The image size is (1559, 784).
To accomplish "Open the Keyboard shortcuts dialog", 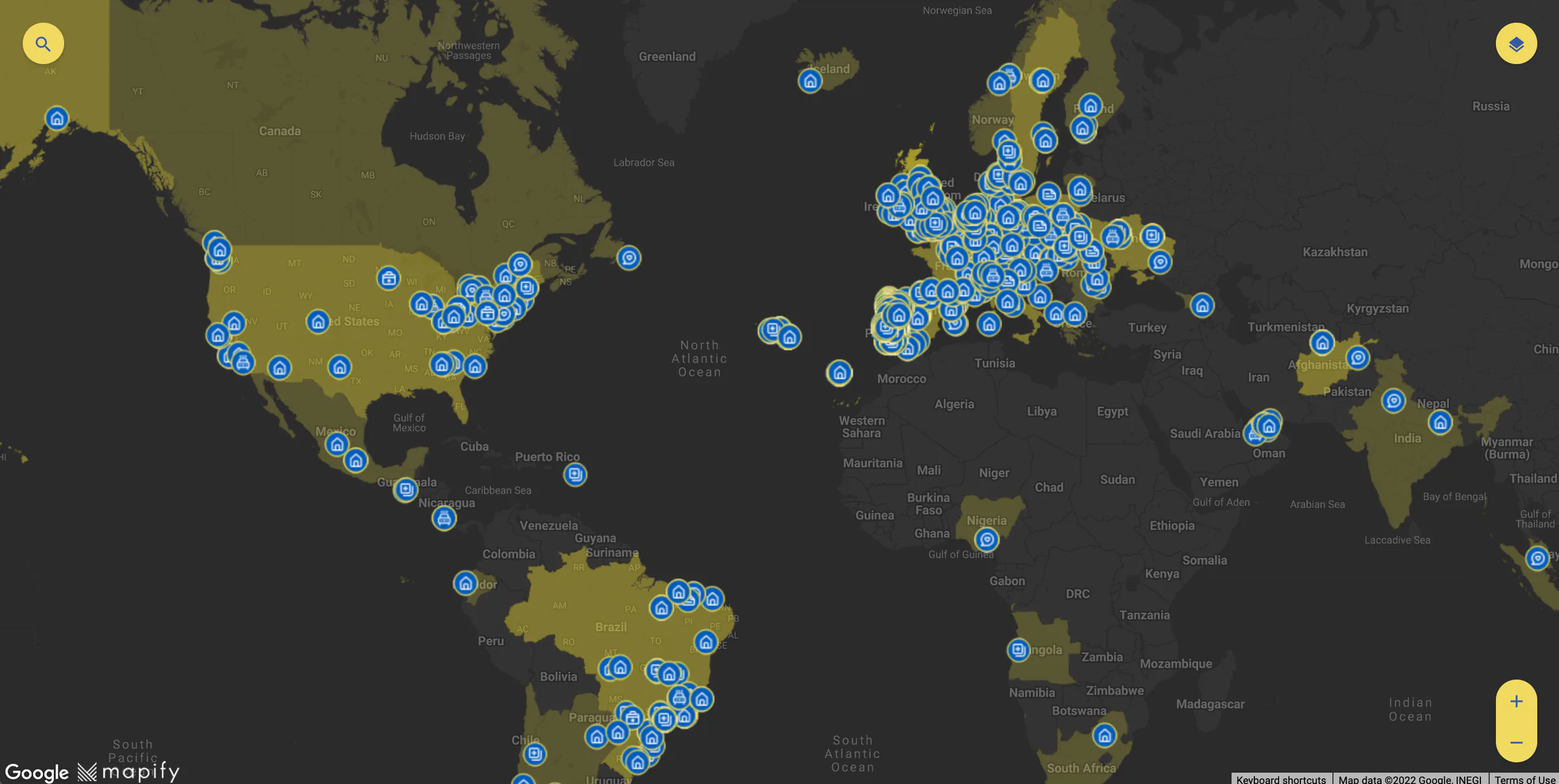I will click(x=1282, y=779).
